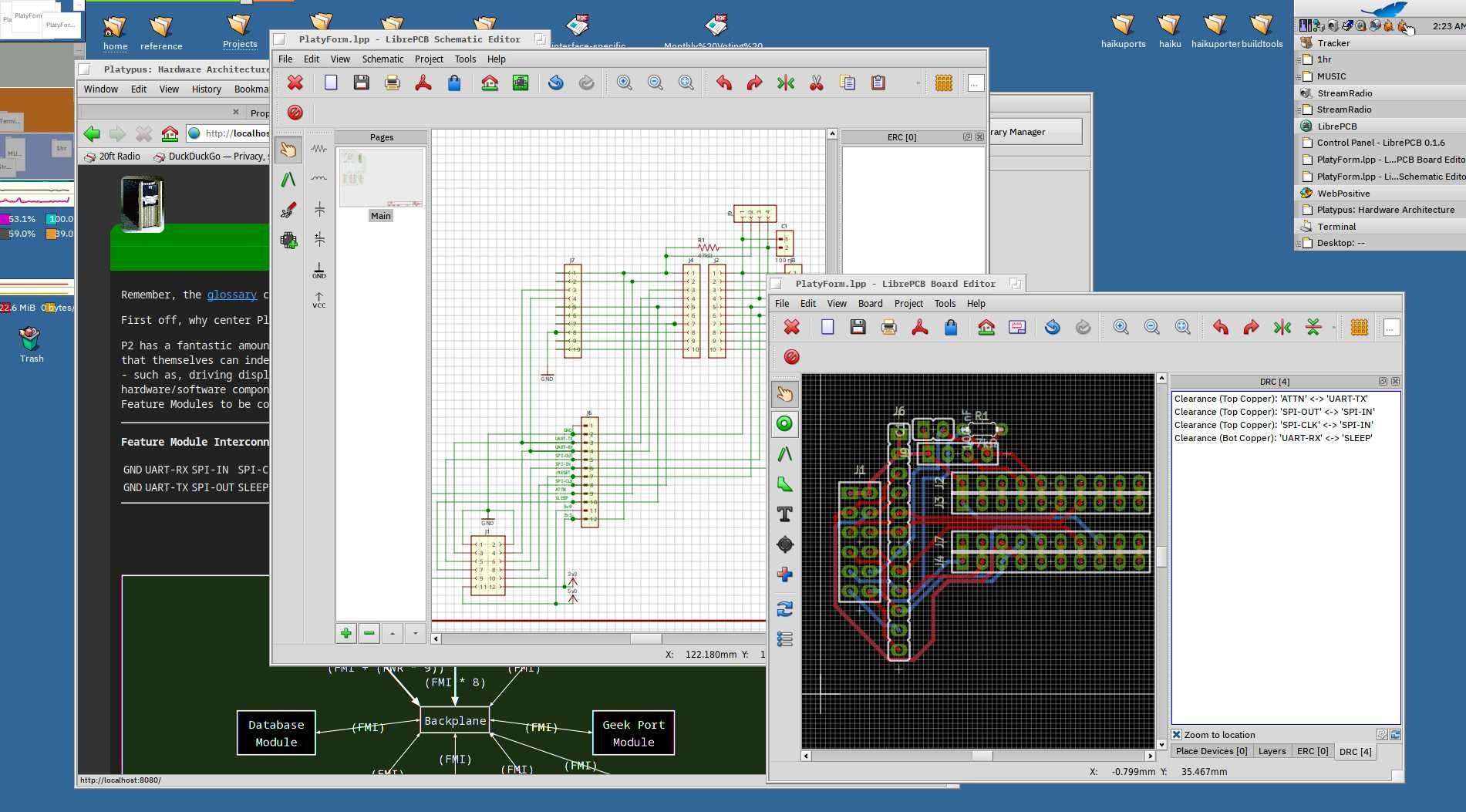The height and width of the screenshot is (812, 1466).
Task: Click the Add Resistor symbol tool
Action: [x=319, y=149]
